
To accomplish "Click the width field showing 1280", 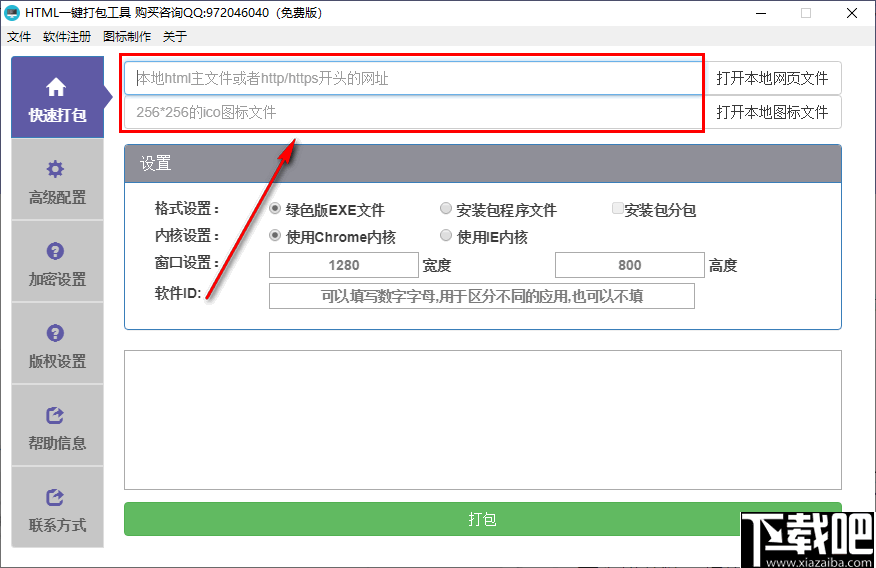I will [344, 265].
